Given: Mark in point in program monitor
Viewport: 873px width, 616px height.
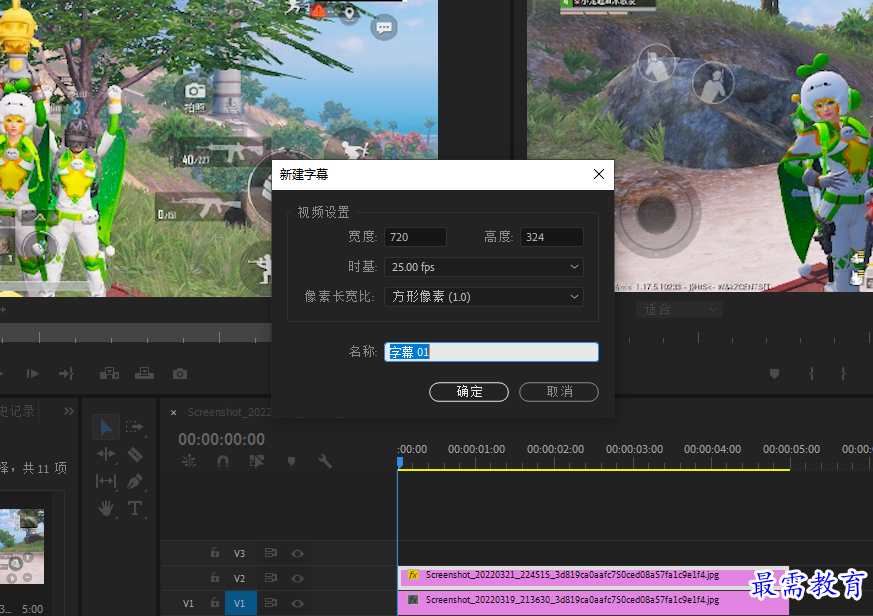Looking at the screenshot, I should pos(811,374).
